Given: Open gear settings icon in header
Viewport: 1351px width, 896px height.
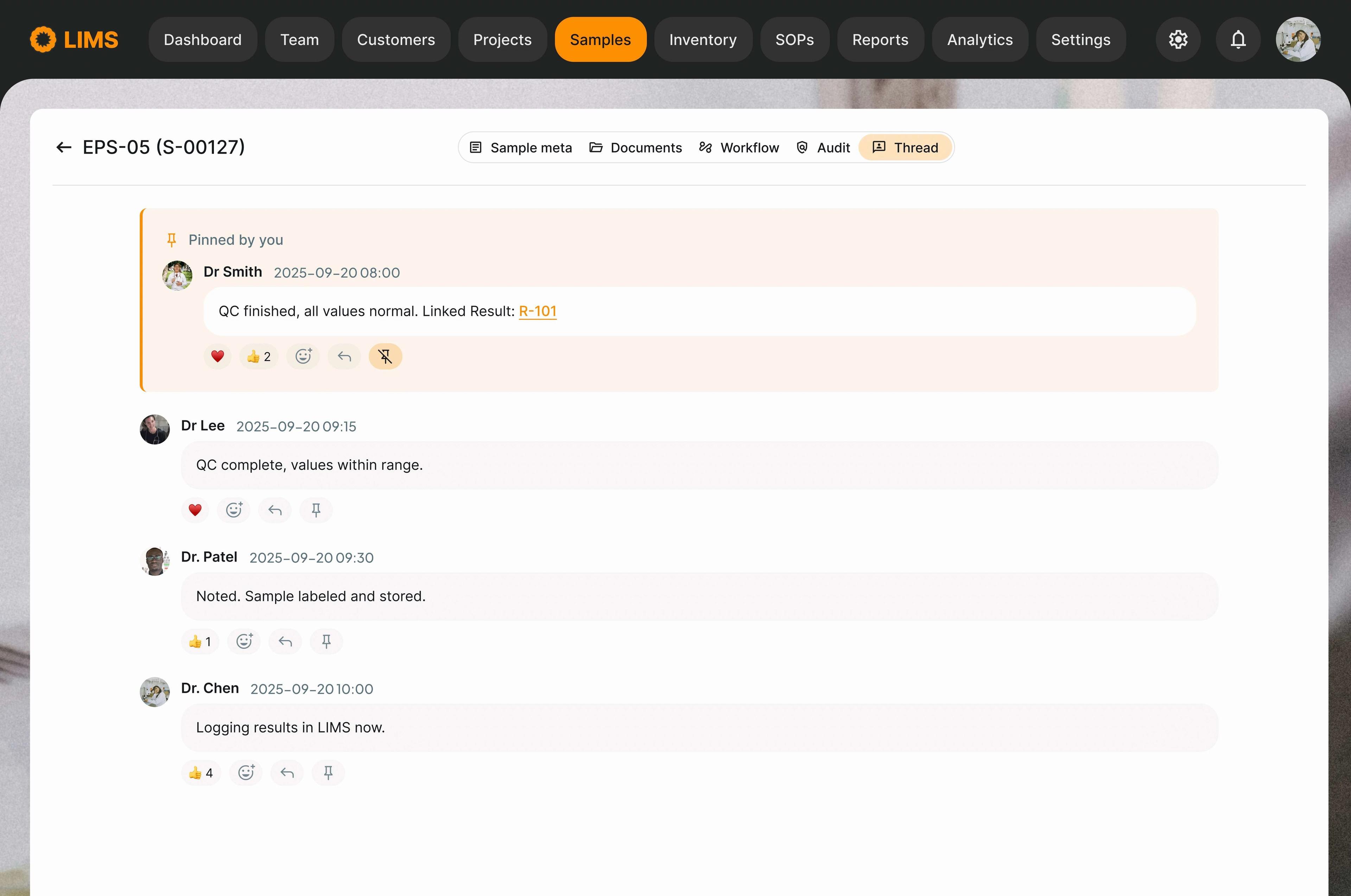Looking at the screenshot, I should pyautogui.click(x=1178, y=39).
